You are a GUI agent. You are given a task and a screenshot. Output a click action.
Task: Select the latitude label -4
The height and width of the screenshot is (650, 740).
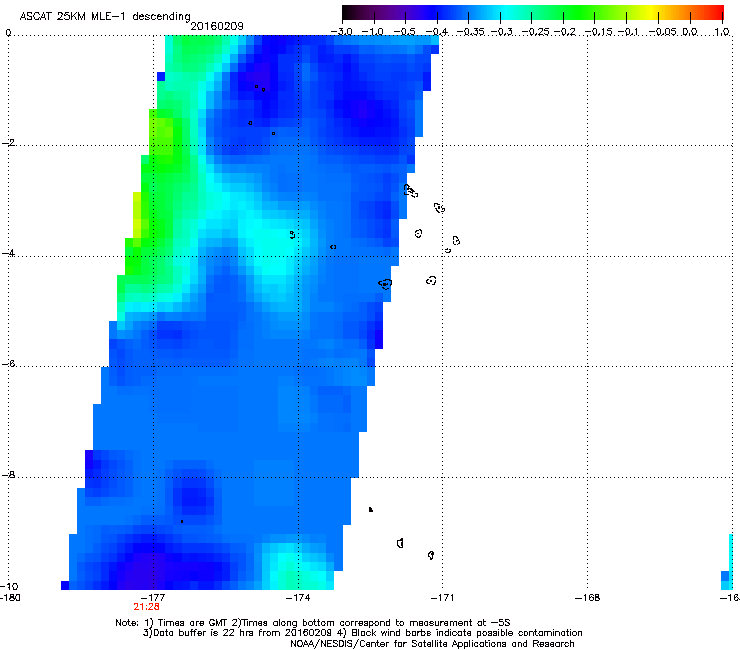tap(9, 253)
